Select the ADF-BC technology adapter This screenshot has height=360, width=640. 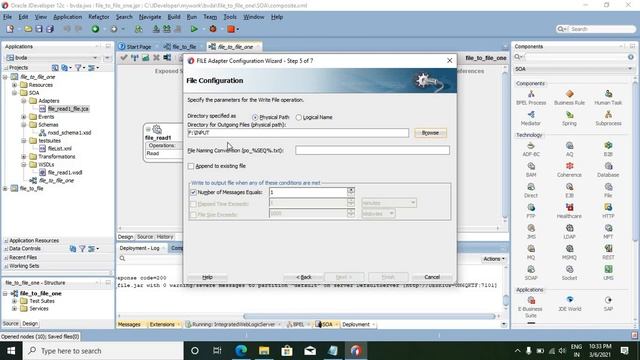coord(531,149)
